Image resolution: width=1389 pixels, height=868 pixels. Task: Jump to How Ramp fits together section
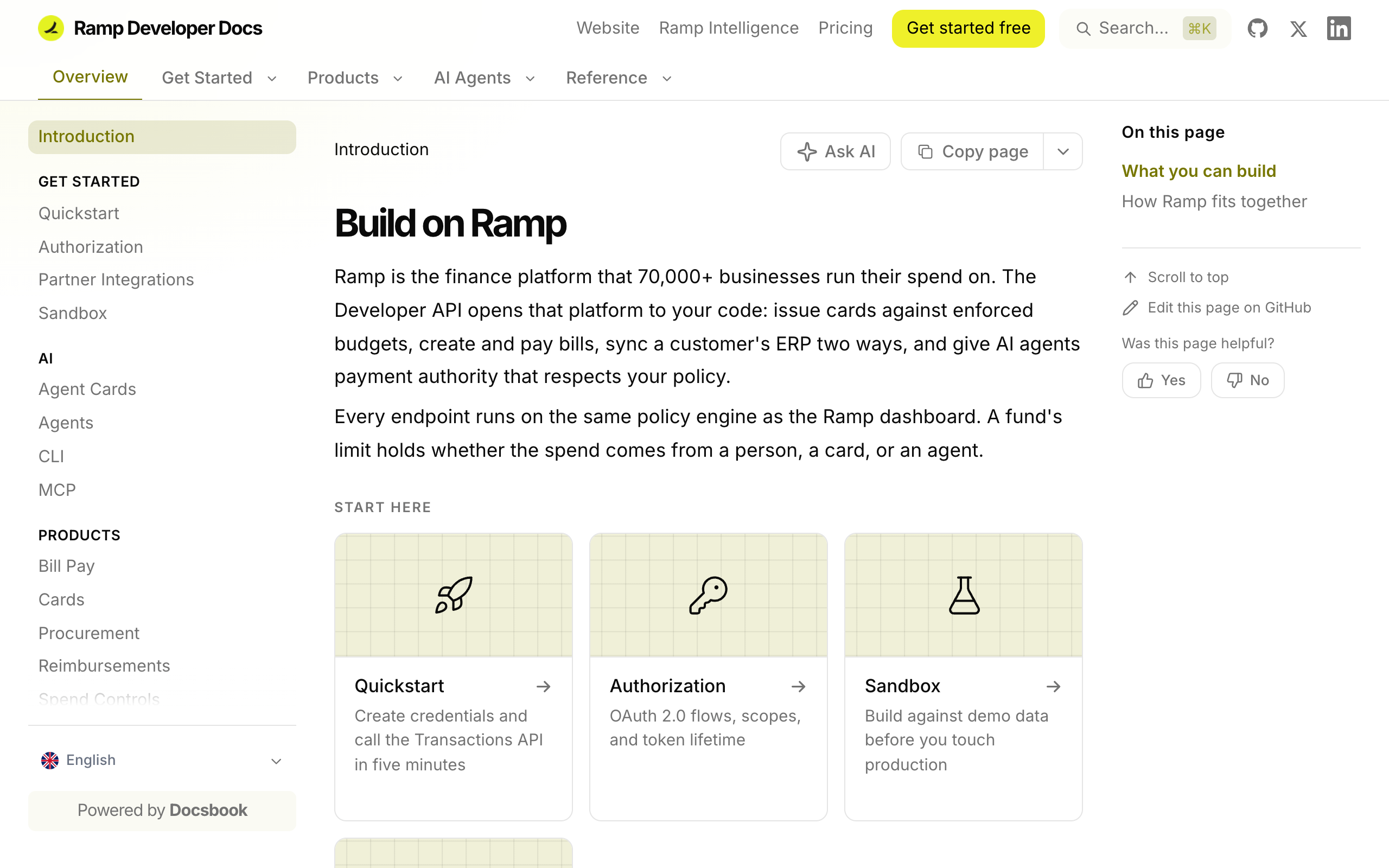[x=1214, y=201]
